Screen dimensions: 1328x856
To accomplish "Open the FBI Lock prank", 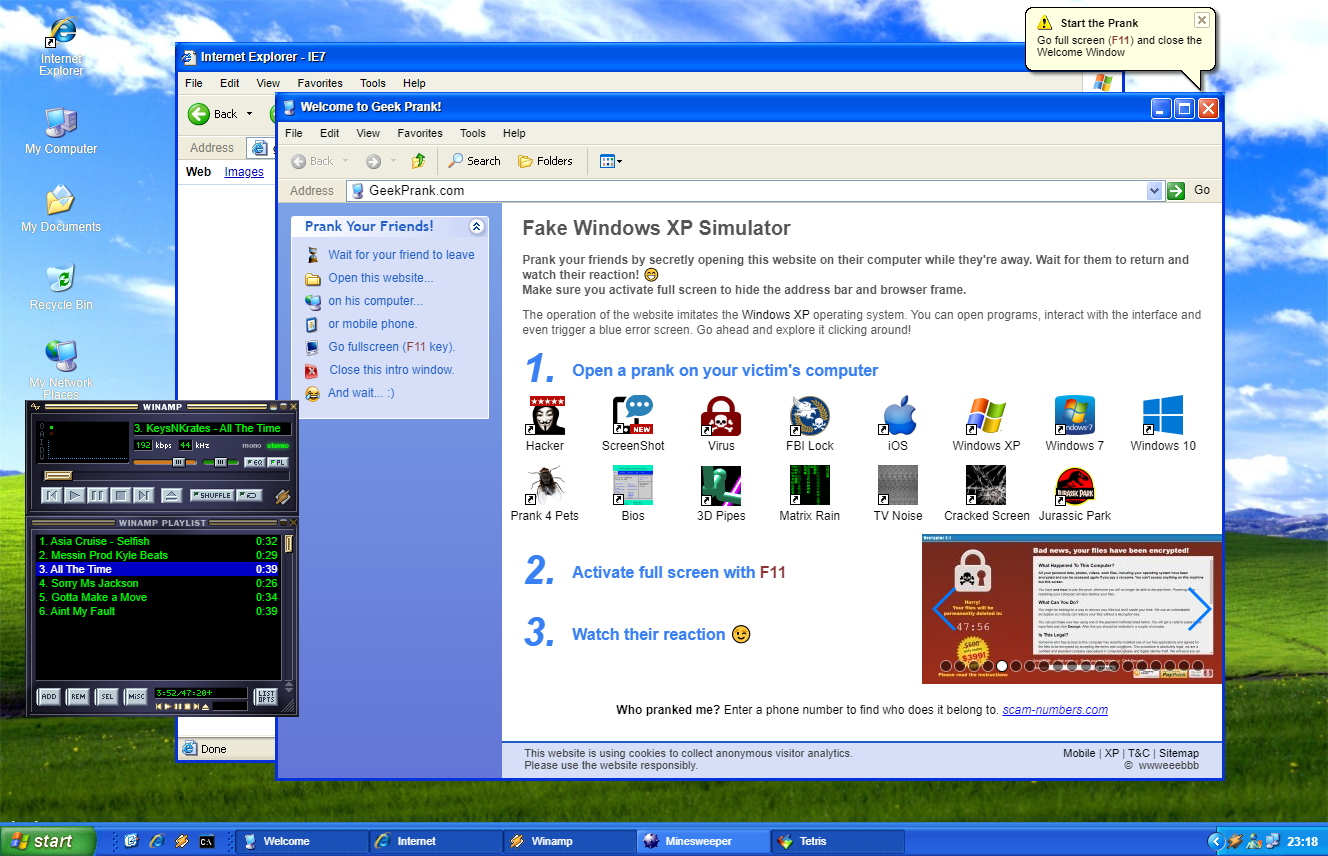I will click(x=809, y=424).
